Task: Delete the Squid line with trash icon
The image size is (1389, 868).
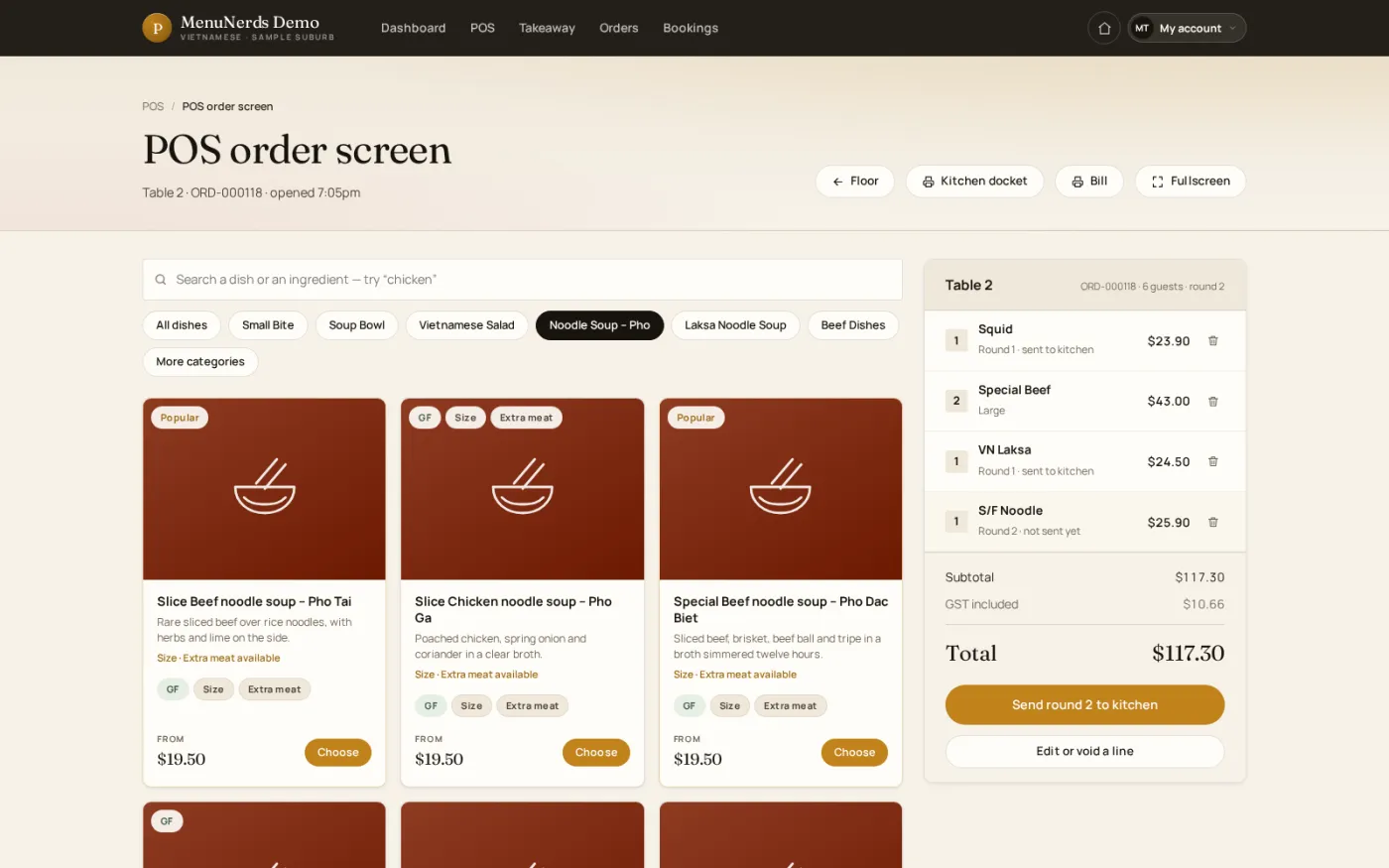Action: [x=1212, y=341]
